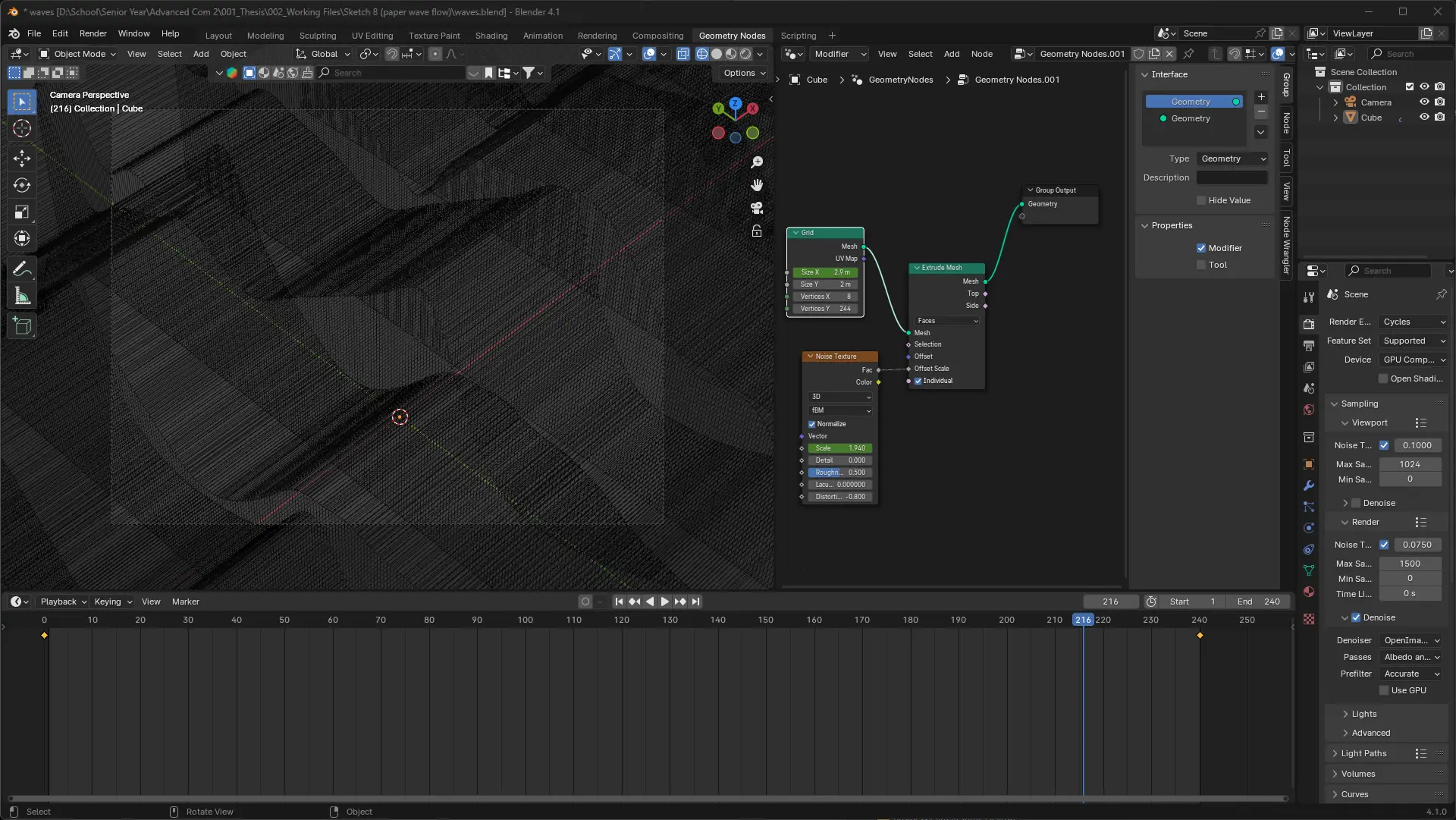Screen dimensions: 1456x820
Task: Hide the Cube in outliner viewport
Action: click(x=1424, y=118)
